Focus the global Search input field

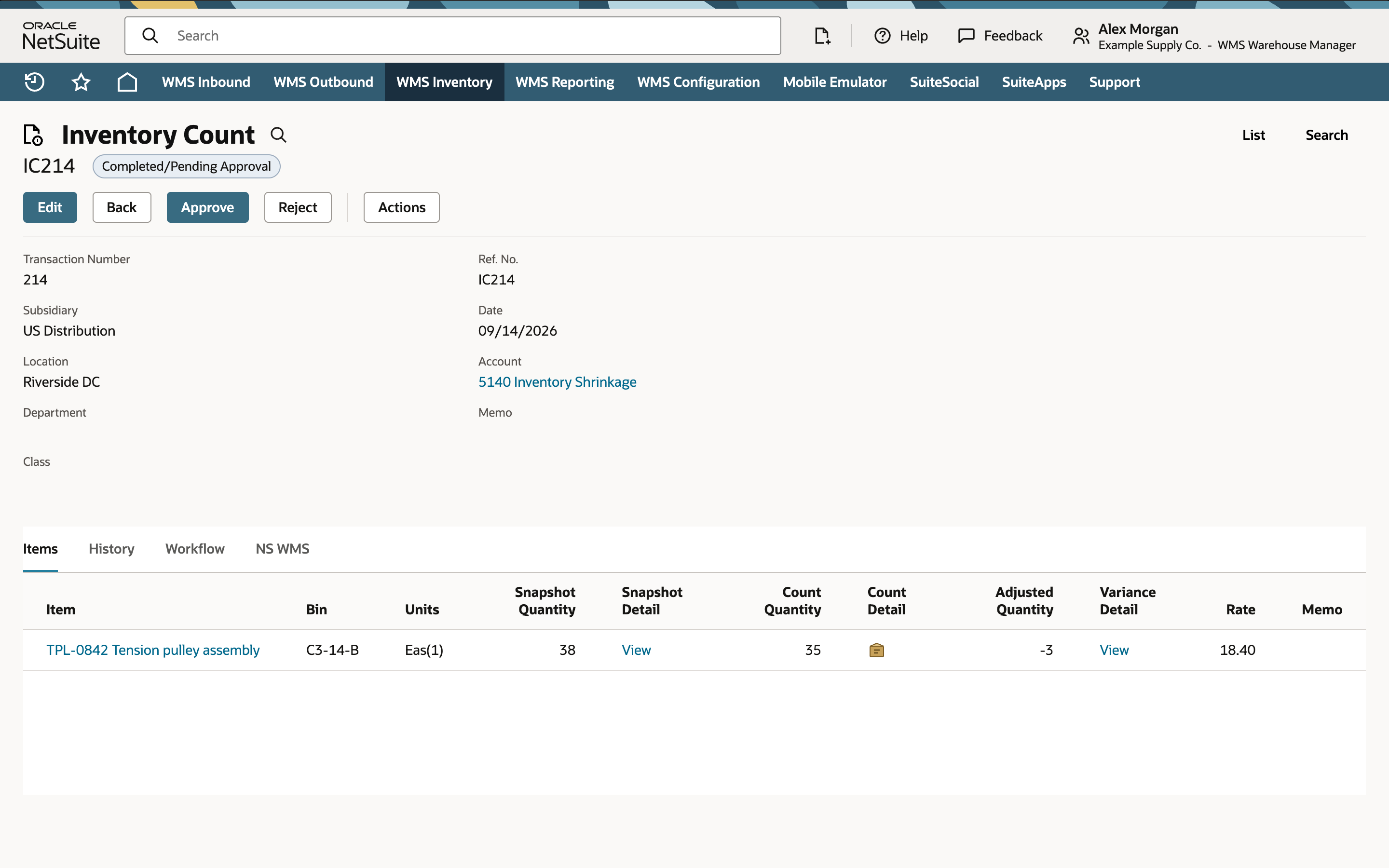click(453, 36)
